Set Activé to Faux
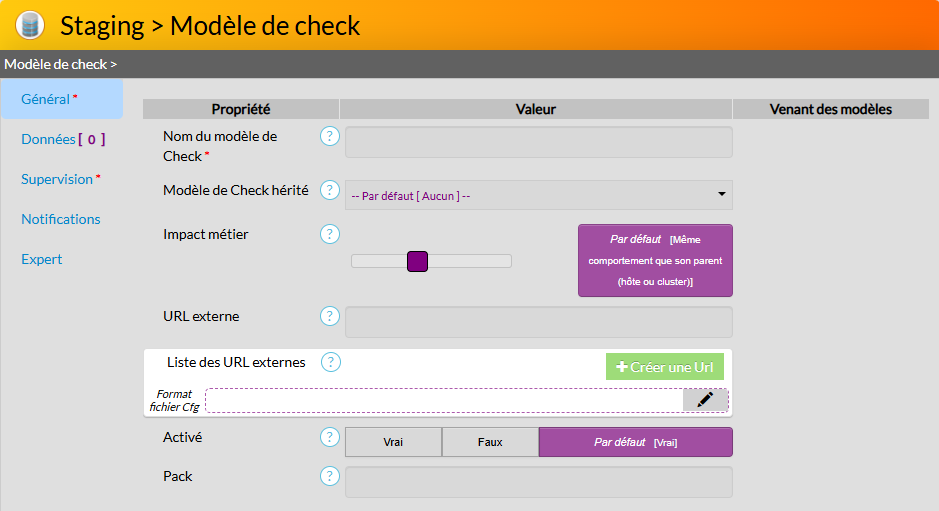 click(x=490, y=442)
